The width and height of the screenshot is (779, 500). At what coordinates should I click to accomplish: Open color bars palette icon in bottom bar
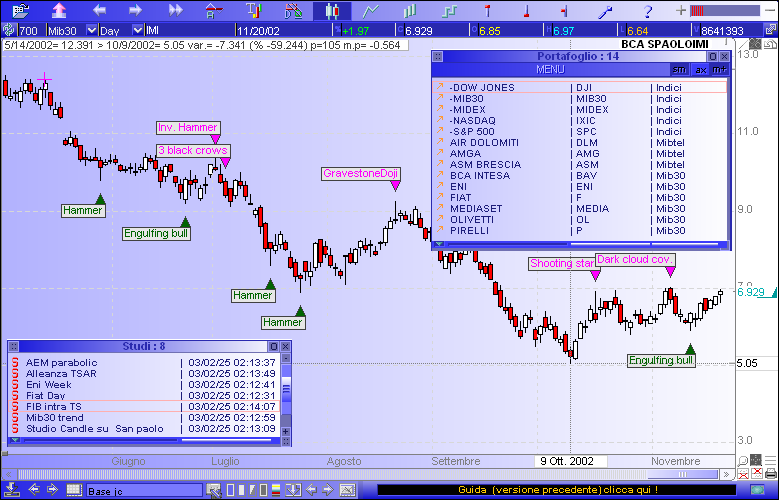pos(275,490)
